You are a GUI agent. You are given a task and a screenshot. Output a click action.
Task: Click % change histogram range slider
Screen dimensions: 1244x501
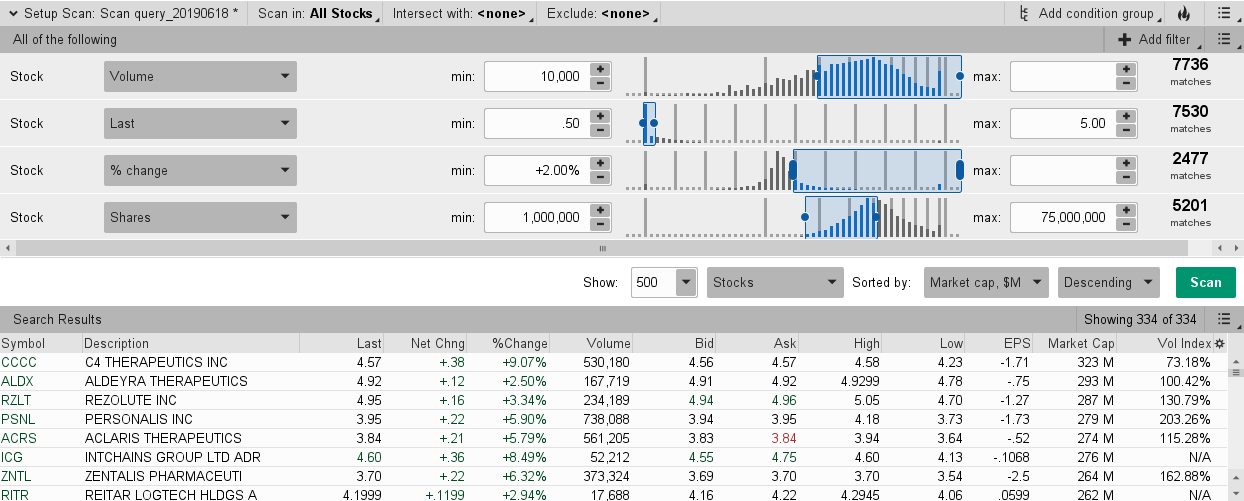click(x=877, y=170)
